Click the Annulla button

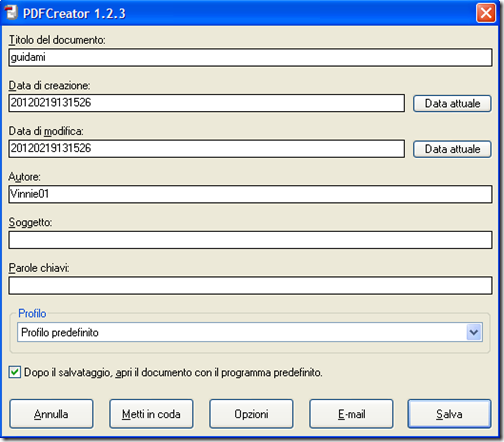(x=51, y=414)
